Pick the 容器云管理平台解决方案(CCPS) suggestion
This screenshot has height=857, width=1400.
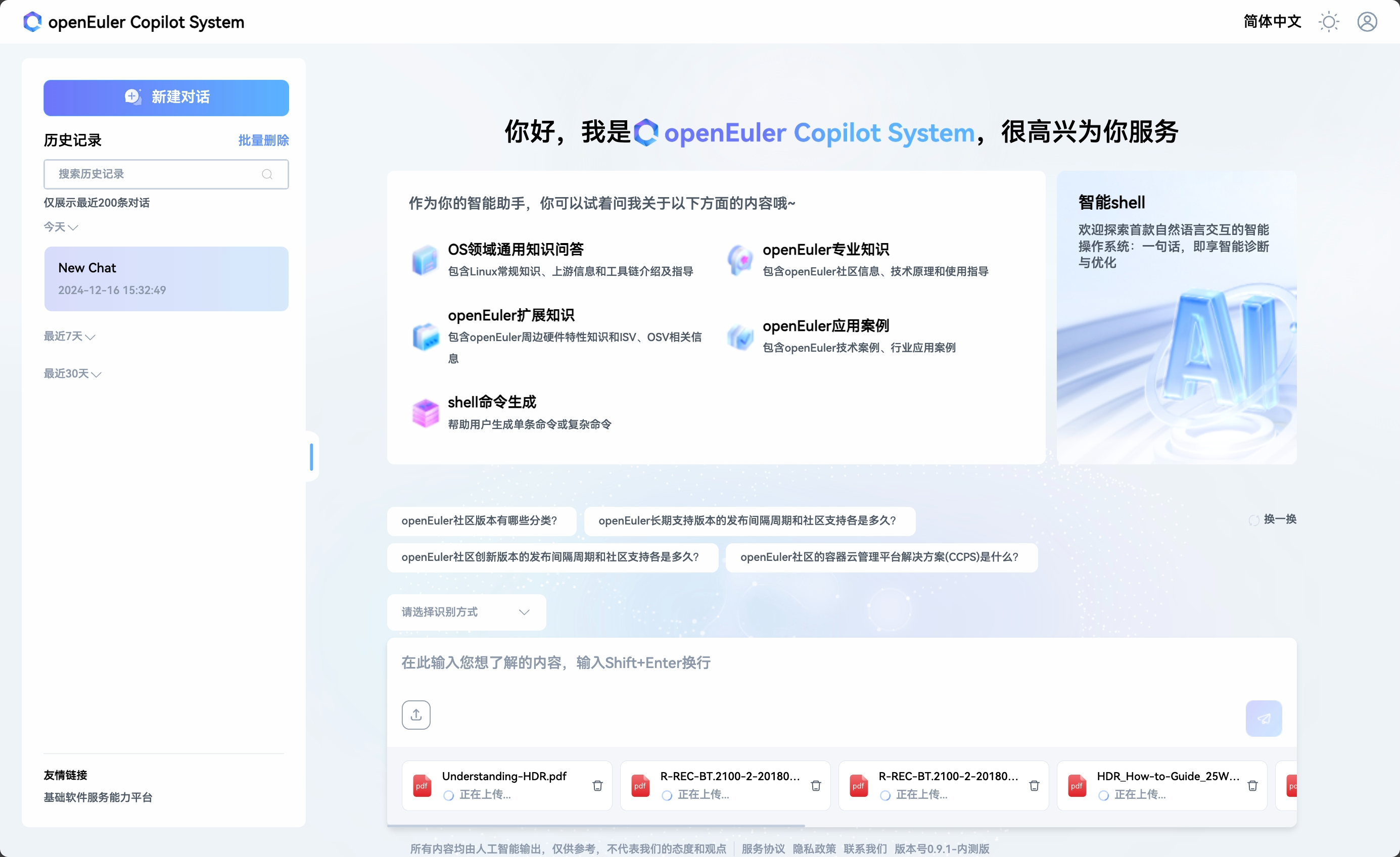[881, 557]
